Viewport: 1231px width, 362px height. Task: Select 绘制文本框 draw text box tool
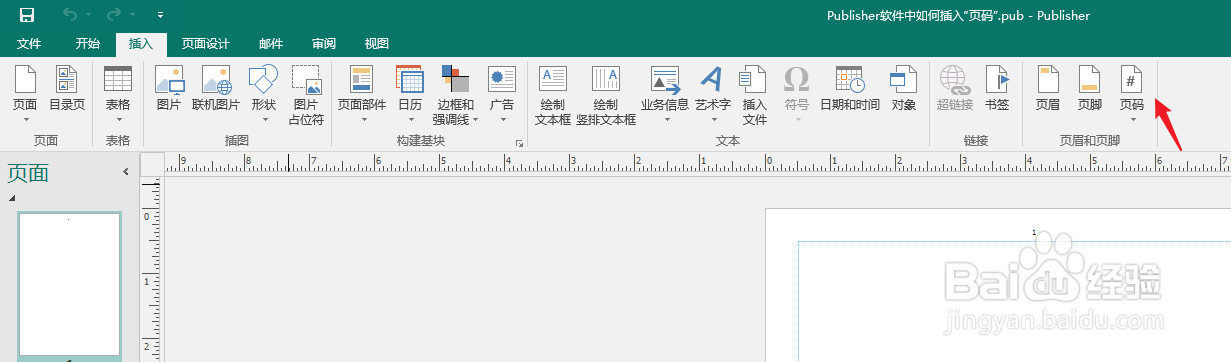click(553, 95)
